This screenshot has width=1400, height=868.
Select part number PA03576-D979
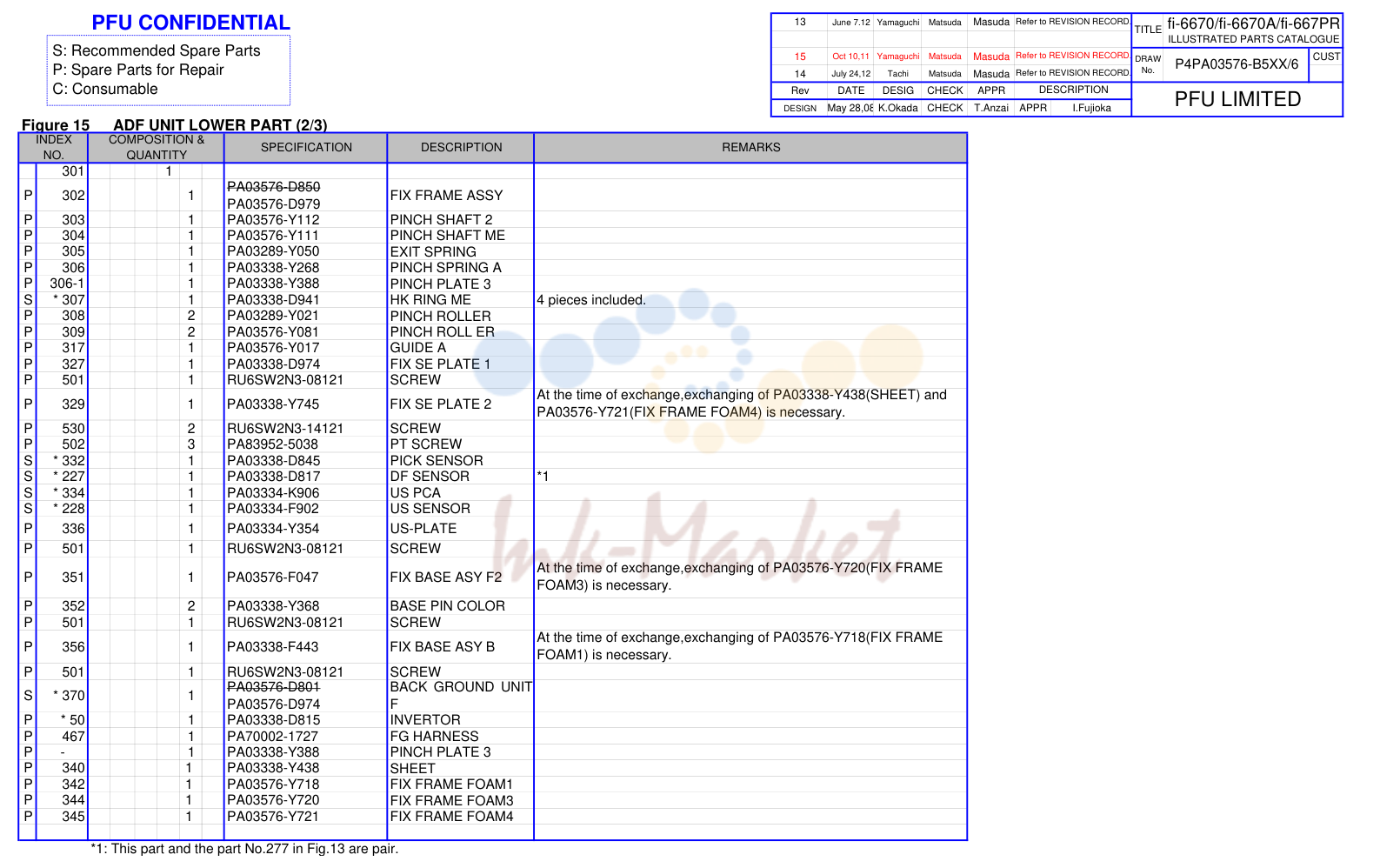click(x=274, y=204)
